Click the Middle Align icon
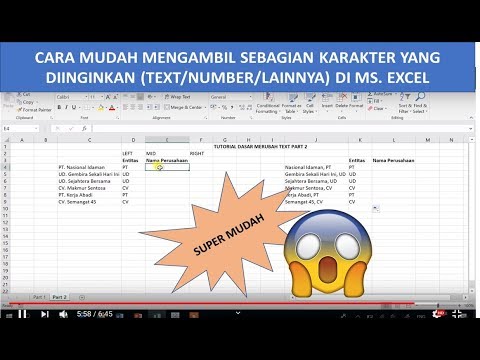Screen dimensions: 480x360 tap(133, 97)
